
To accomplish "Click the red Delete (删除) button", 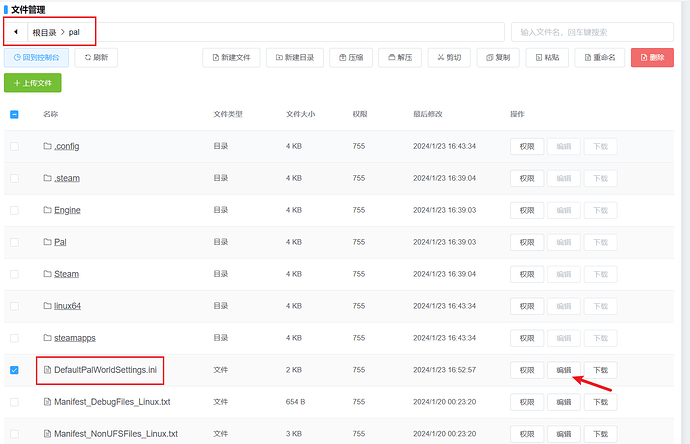I will pyautogui.click(x=652, y=58).
